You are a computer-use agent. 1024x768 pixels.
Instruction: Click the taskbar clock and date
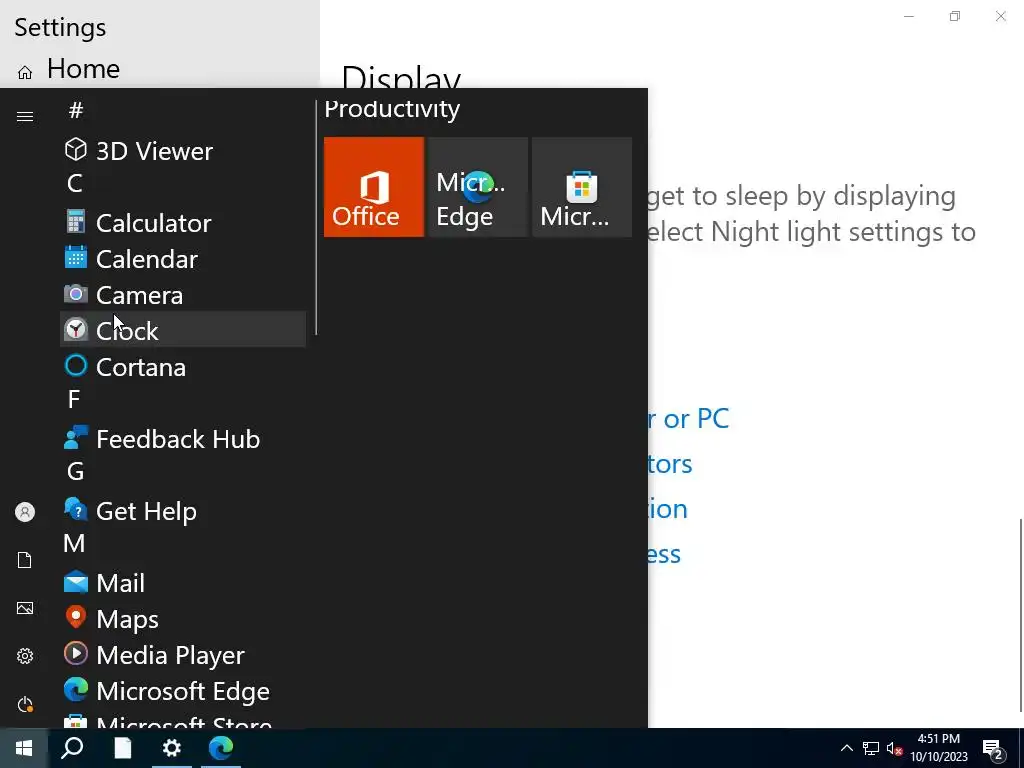click(x=939, y=748)
